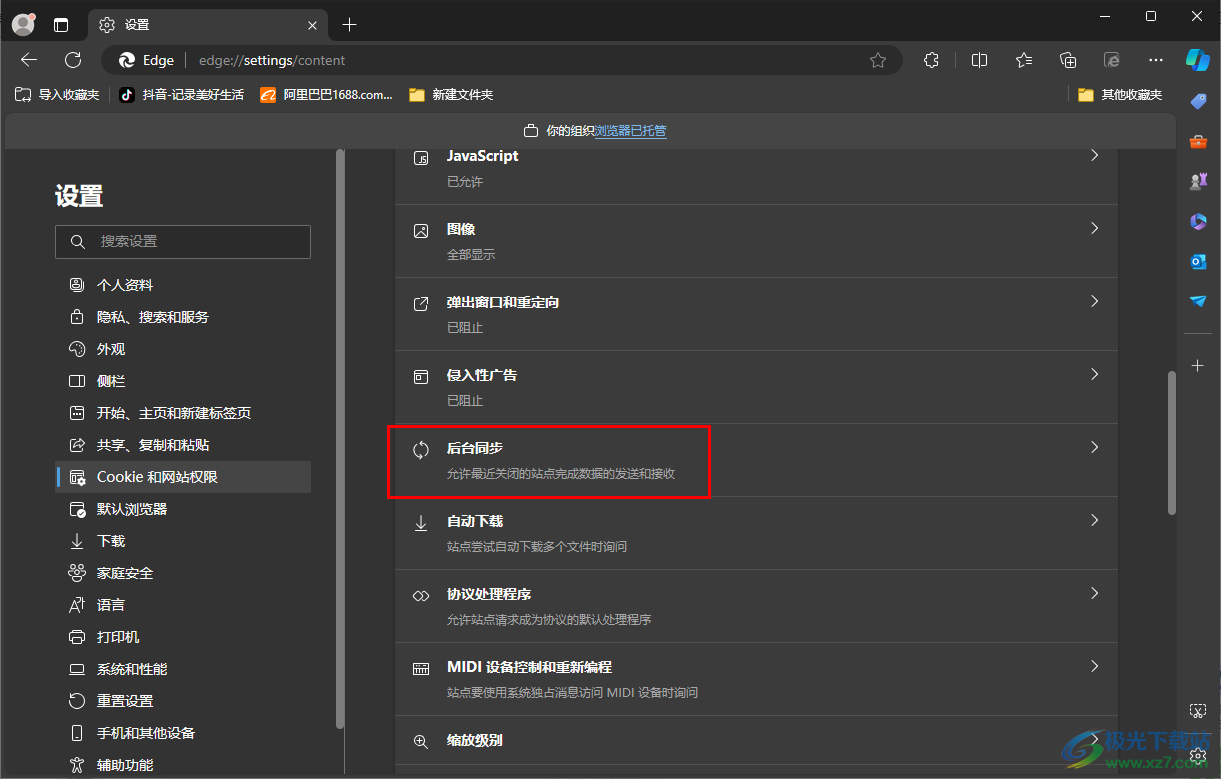
Task: Open the Extensions puzzle icon
Action: 931,60
